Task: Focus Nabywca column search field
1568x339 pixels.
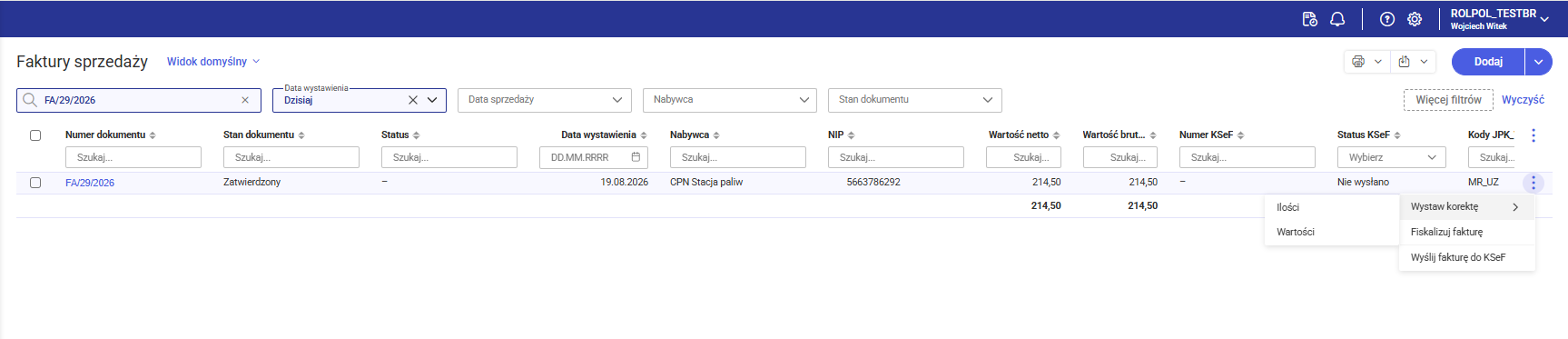Action: [738, 157]
